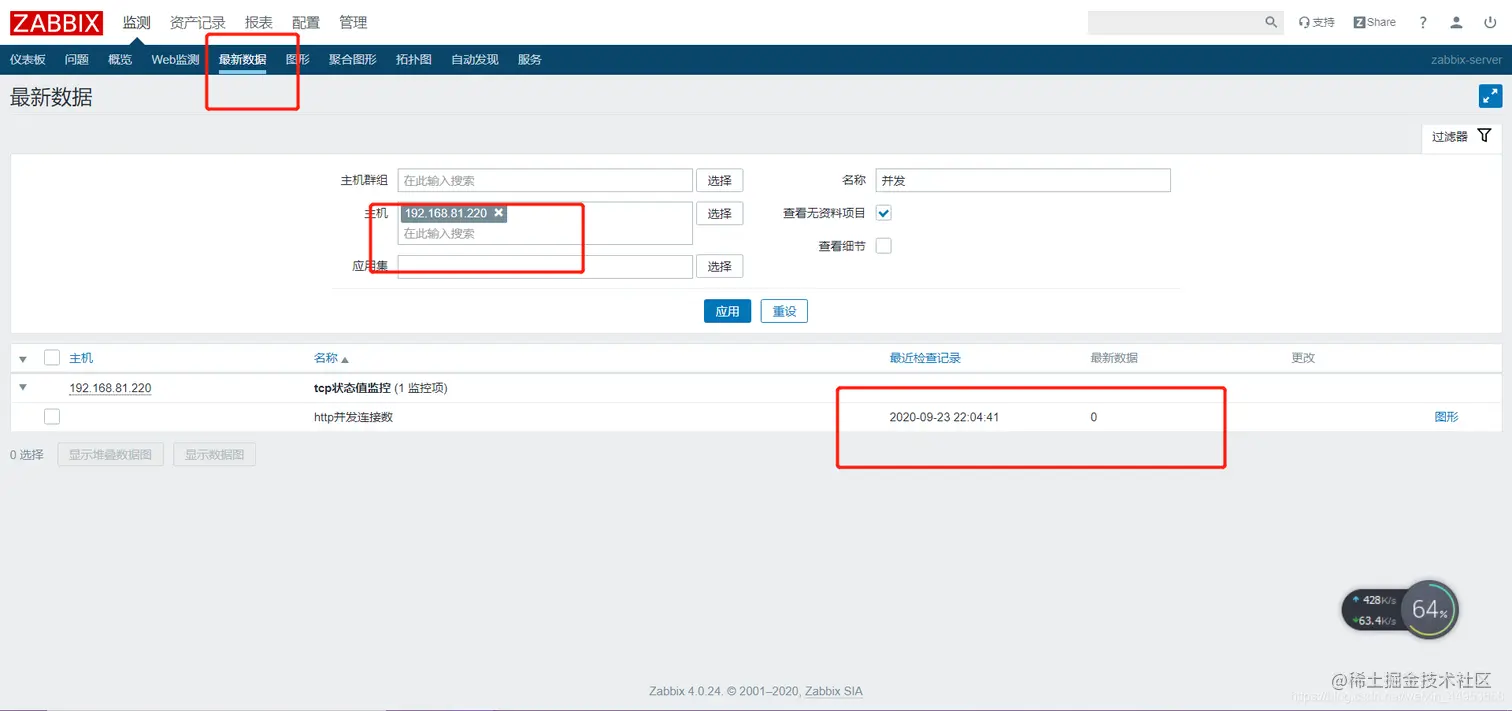Click the host field search input
Screen dimensions: 1512x711
pyautogui.click(x=545, y=233)
